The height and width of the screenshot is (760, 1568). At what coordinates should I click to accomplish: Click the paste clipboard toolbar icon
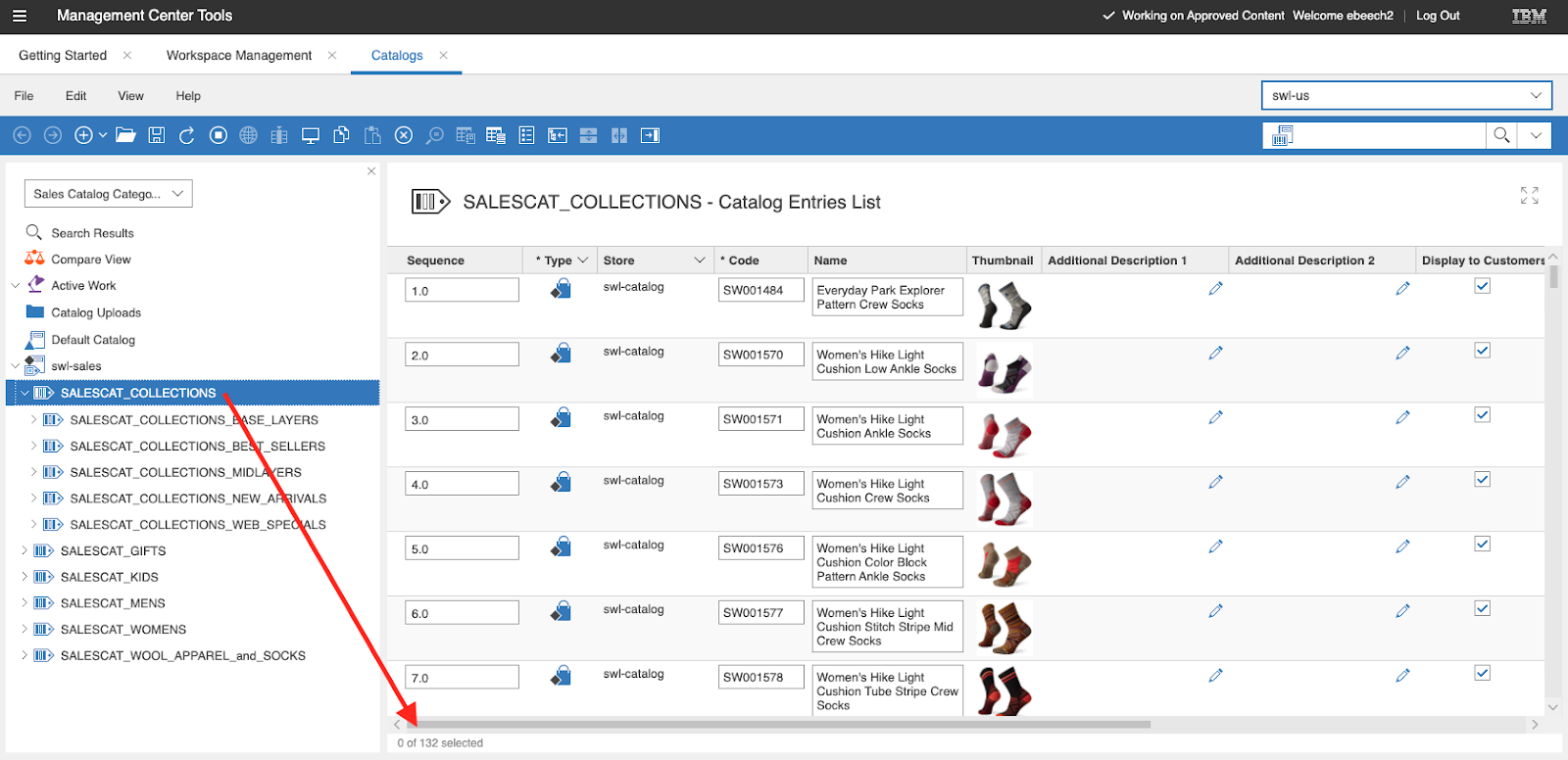[x=372, y=135]
